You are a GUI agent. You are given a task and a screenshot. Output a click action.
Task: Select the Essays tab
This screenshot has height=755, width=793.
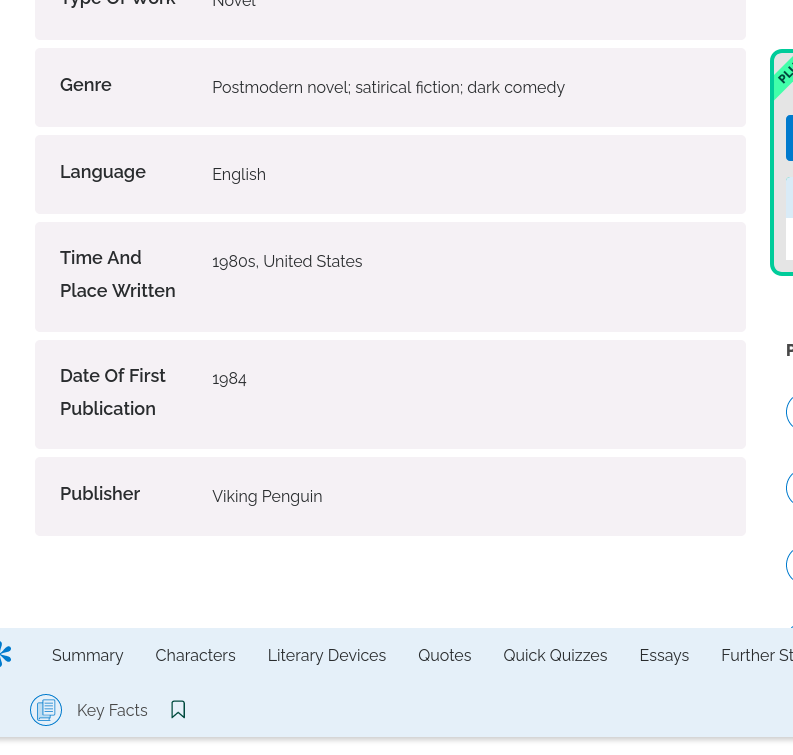[664, 655]
